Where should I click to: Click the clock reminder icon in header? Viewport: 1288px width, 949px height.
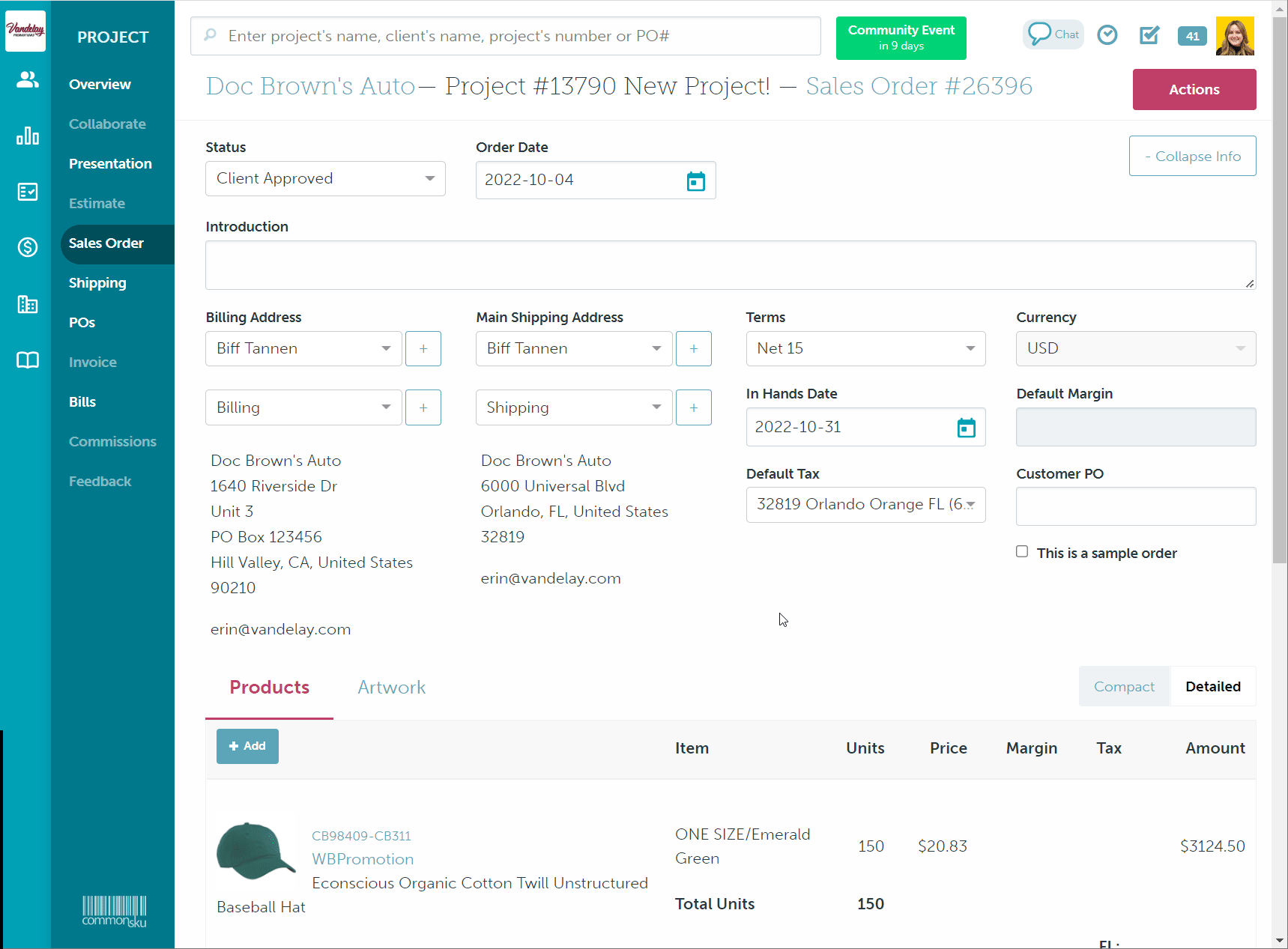pyautogui.click(x=1107, y=35)
